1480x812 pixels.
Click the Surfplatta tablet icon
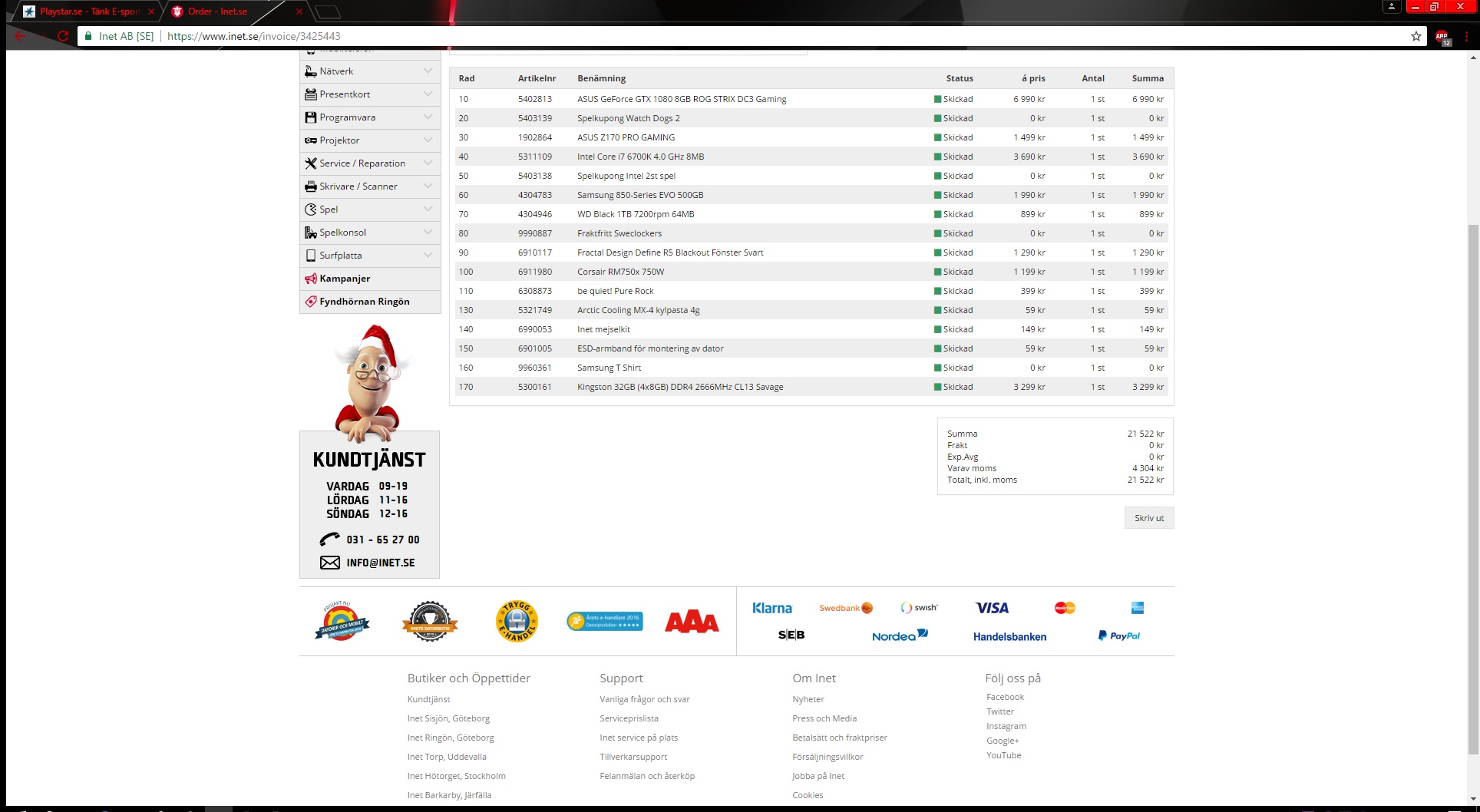pos(311,256)
